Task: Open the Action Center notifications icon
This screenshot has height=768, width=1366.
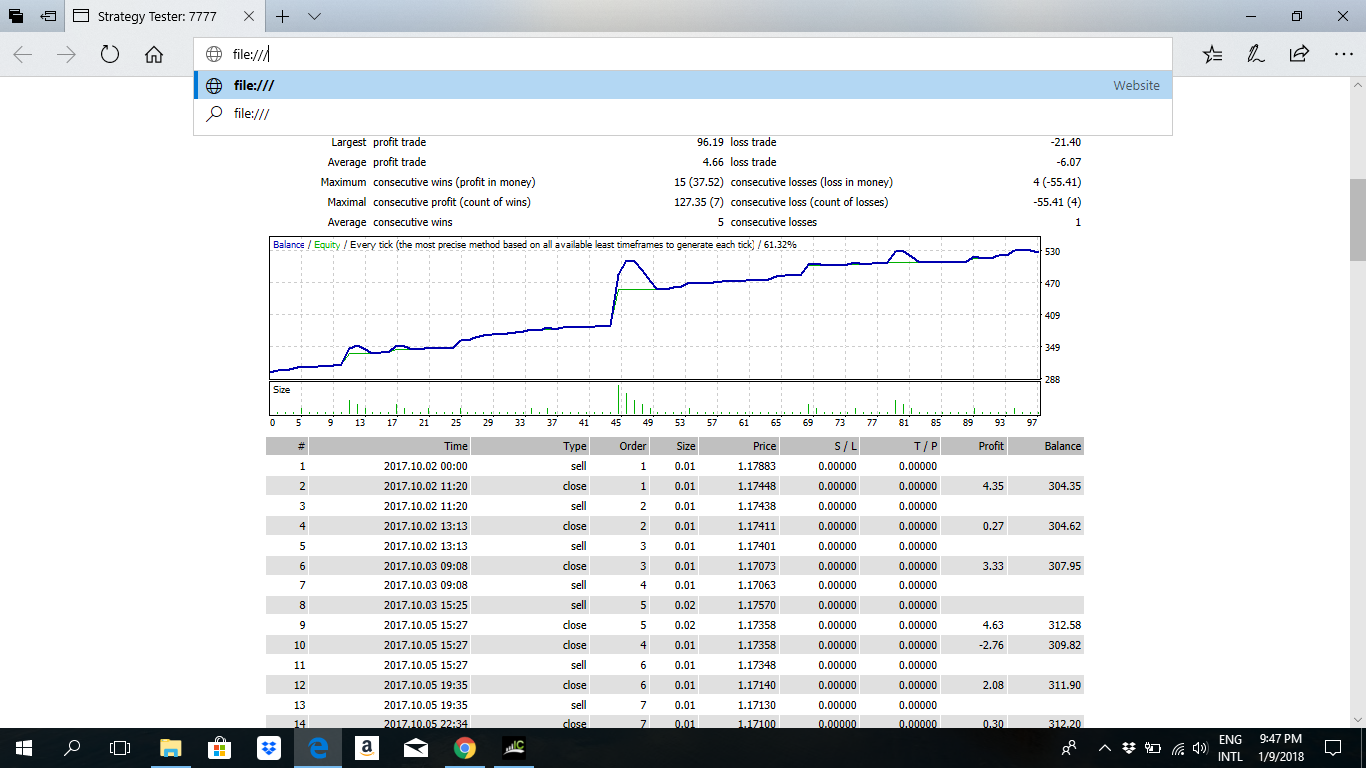Action: 1332,747
